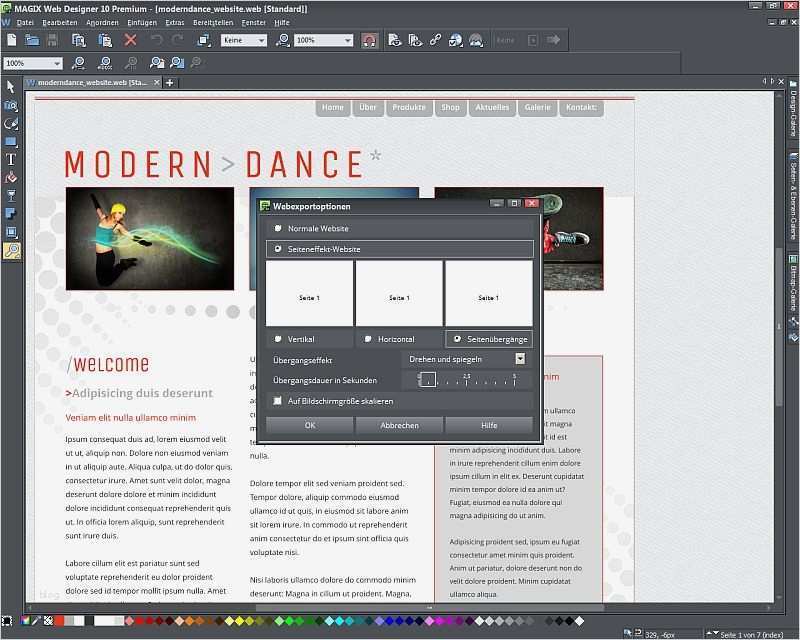800x640 pixels.
Task: Select the Selector arrow tool
Action: click(11, 89)
